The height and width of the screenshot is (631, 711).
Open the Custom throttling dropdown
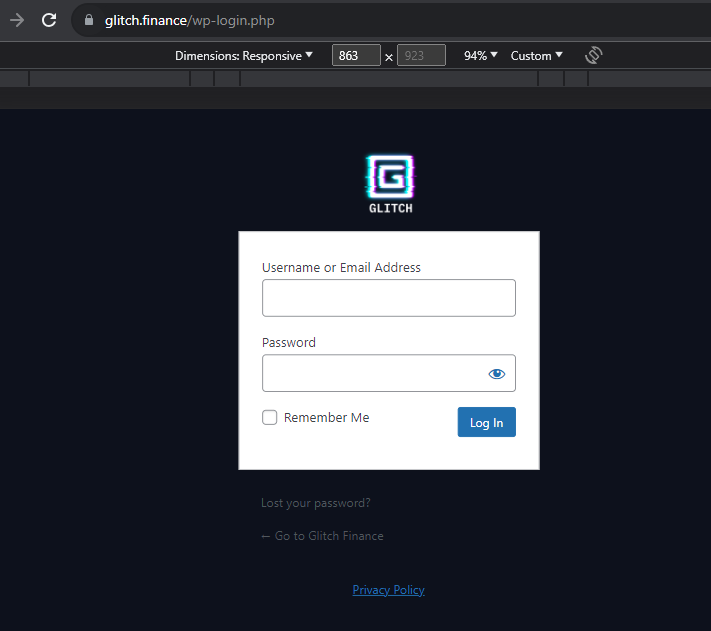536,56
